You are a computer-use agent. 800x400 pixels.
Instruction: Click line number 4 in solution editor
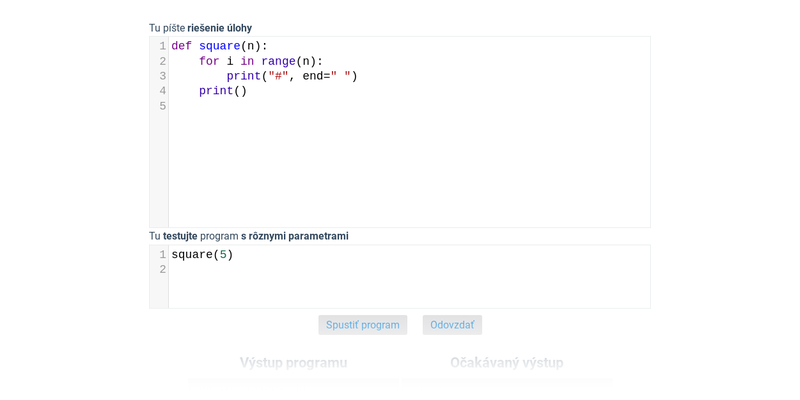pyautogui.click(x=162, y=91)
